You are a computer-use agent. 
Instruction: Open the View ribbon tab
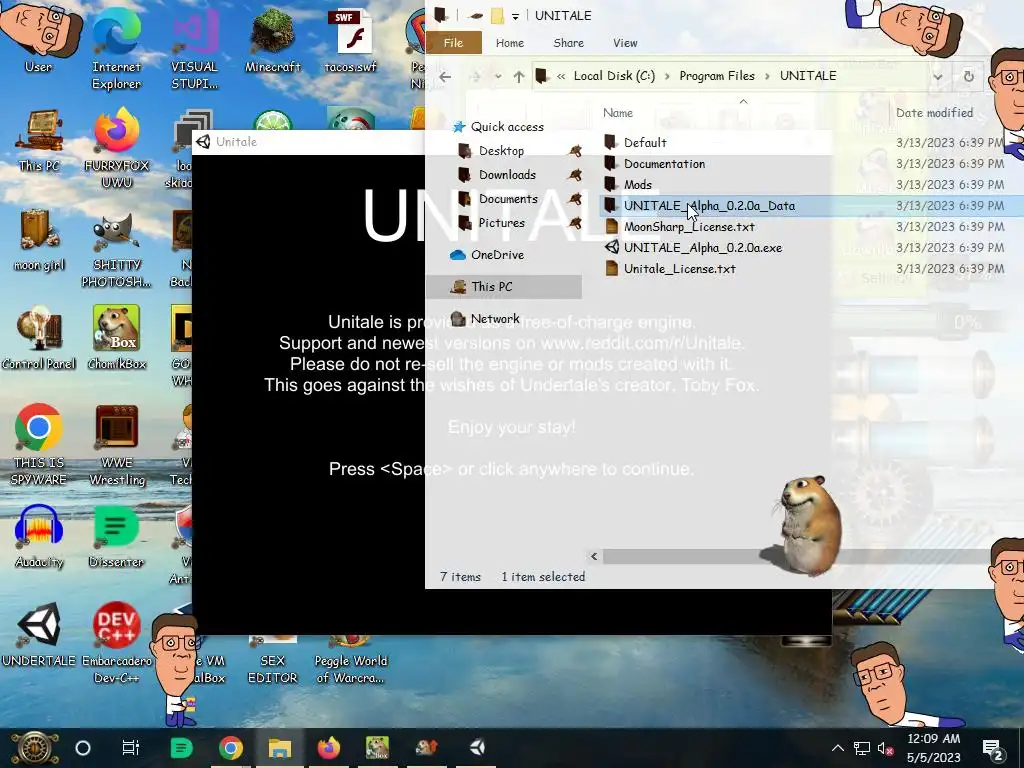[x=625, y=43]
